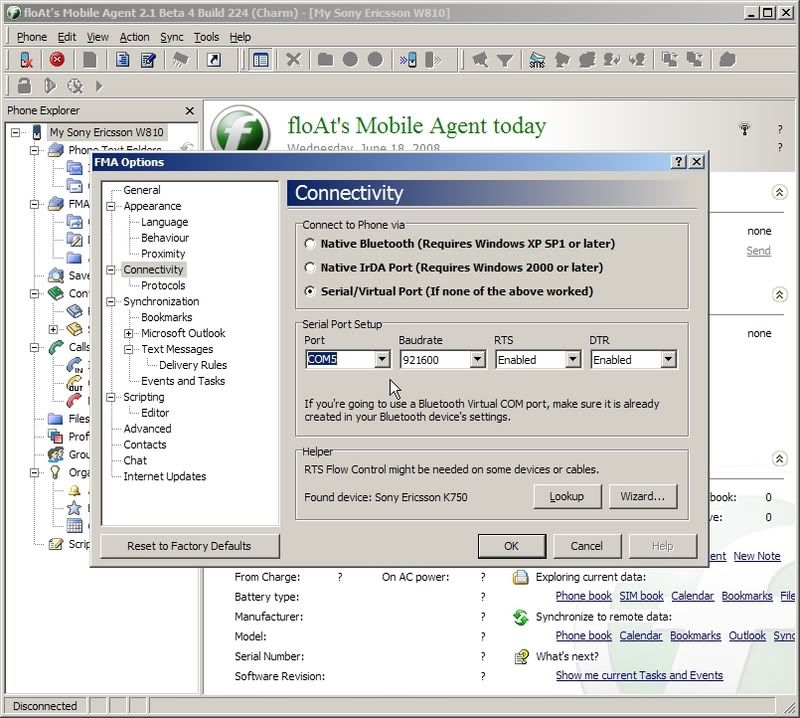800x718 pixels.
Task: Click the green Synchronize to remote data icon
Action: point(520,617)
